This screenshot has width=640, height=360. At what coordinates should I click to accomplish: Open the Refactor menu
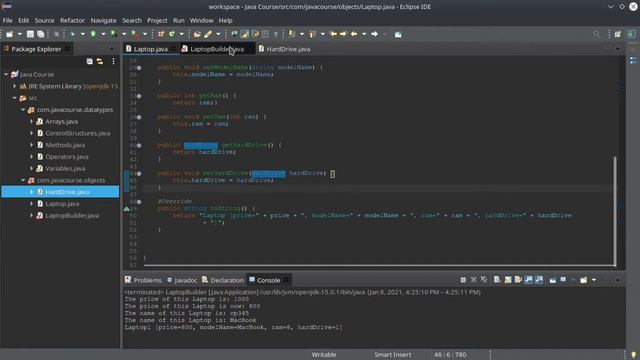pyautogui.click(x=72, y=20)
